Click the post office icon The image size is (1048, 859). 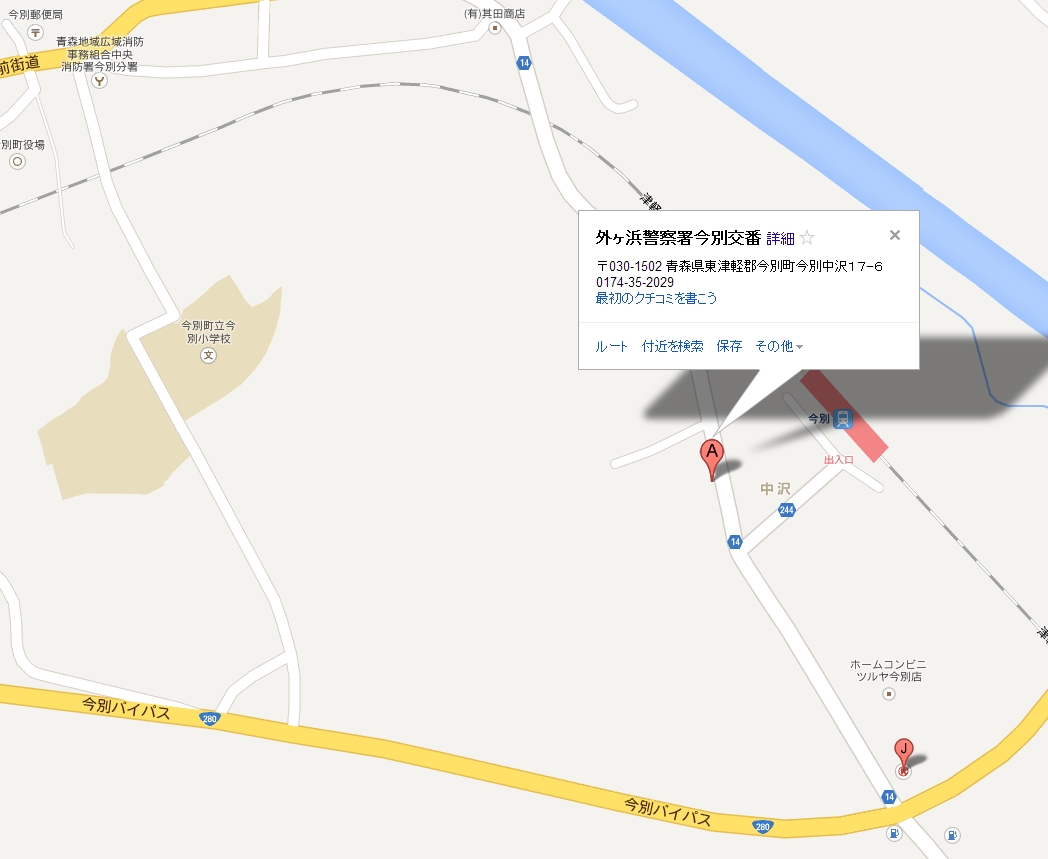coord(35,32)
